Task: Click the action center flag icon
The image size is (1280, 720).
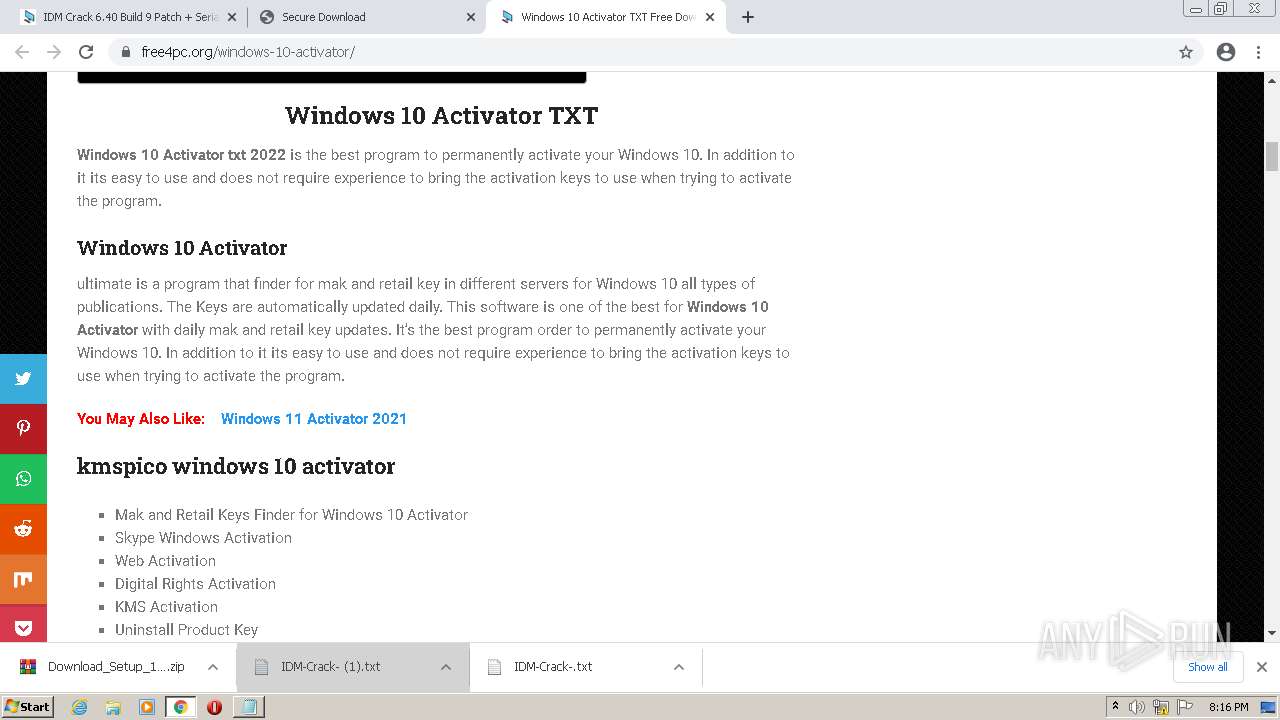Action: click(x=1183, y=707)
